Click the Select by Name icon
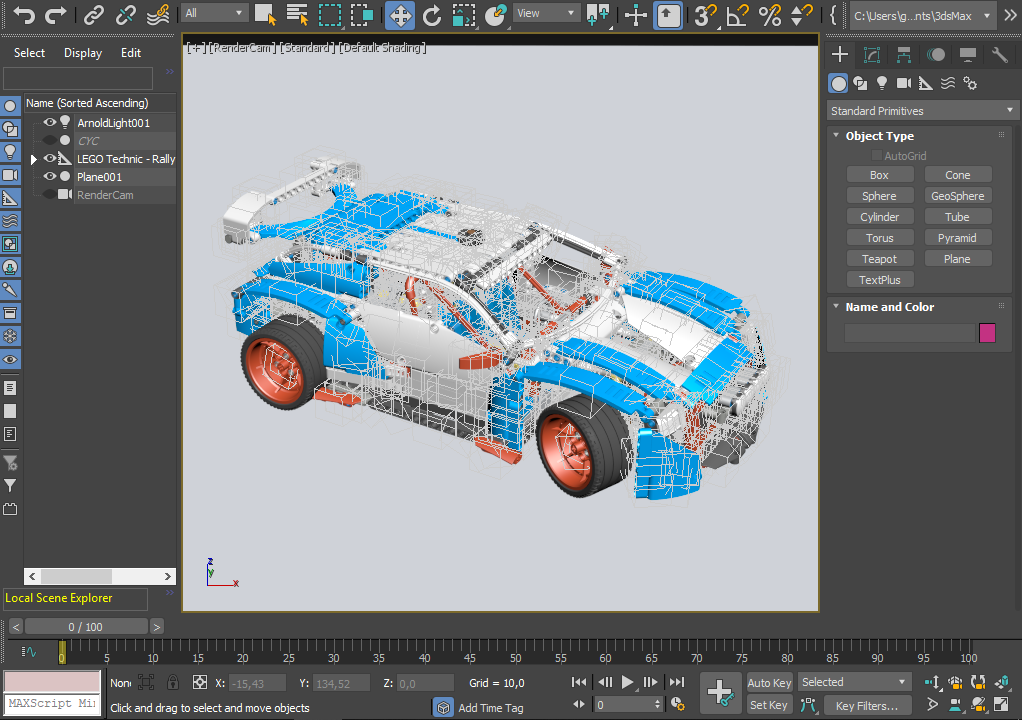 (297, 14)
